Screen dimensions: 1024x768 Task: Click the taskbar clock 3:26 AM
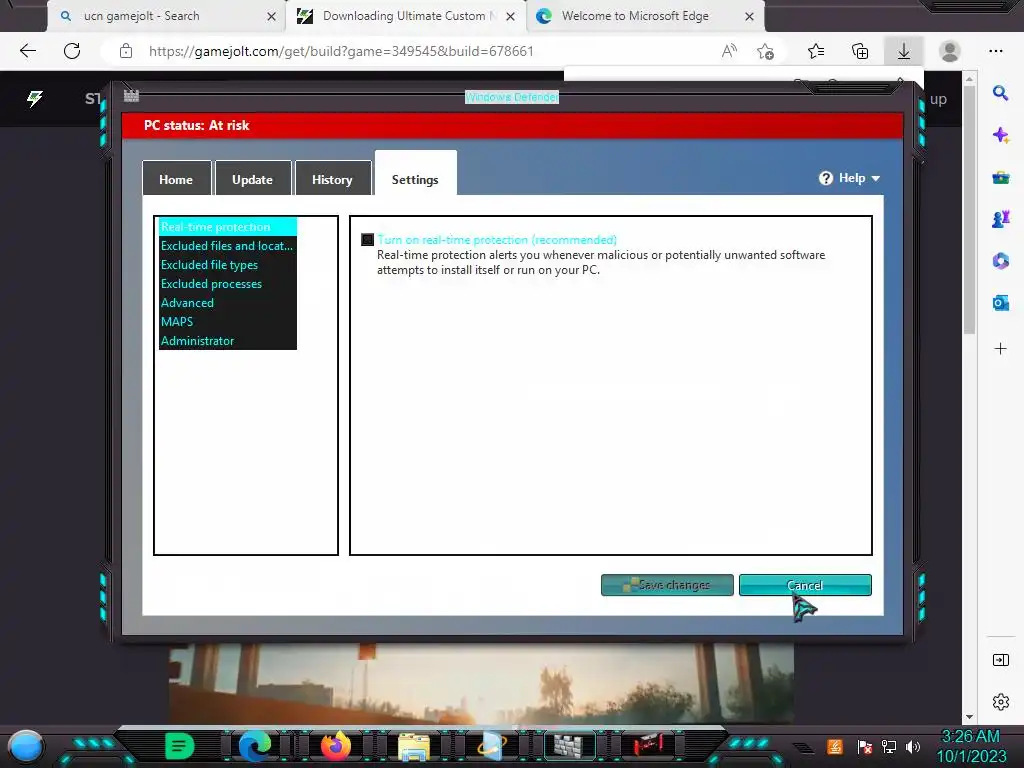pos(970,737)
